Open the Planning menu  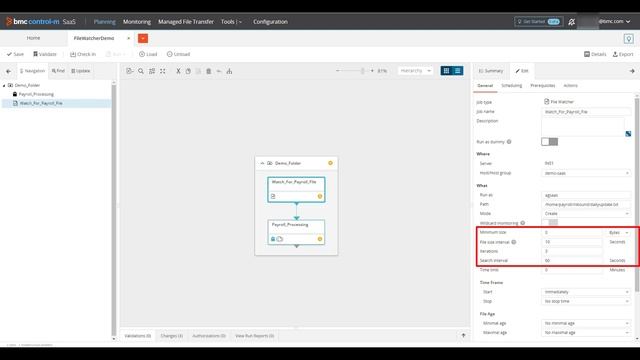point(104,22)
